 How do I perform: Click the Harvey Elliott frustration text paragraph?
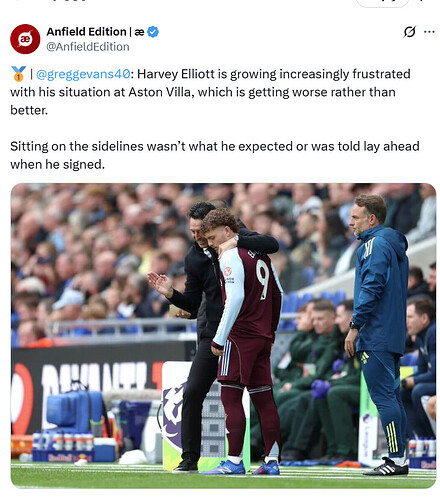click(210, 92)
